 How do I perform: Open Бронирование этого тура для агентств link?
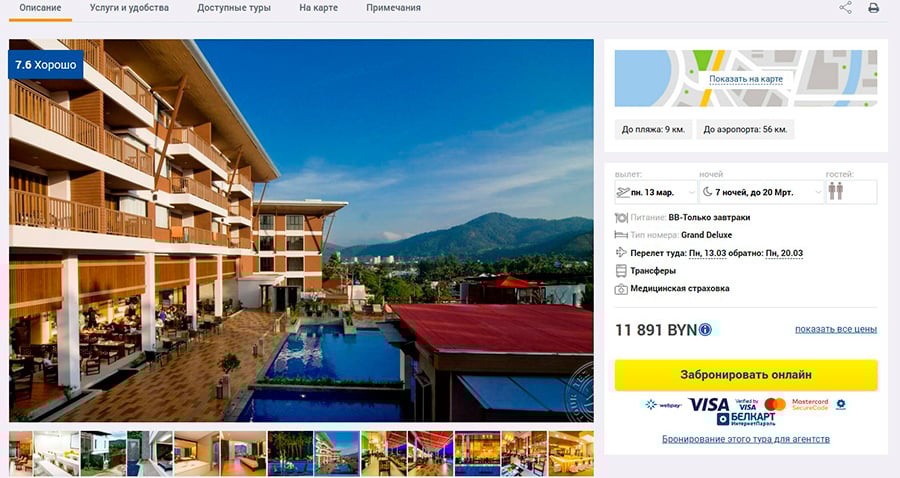(746, 439)
